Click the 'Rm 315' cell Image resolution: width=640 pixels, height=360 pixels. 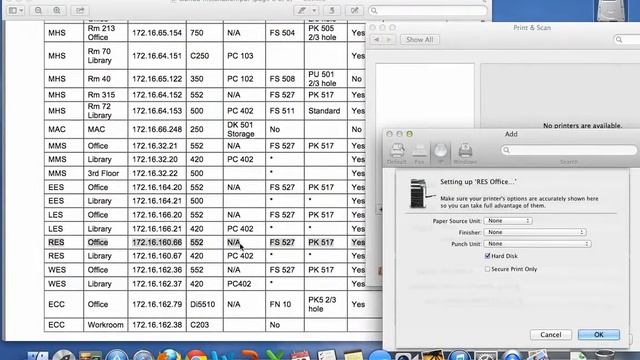point(105,95)
